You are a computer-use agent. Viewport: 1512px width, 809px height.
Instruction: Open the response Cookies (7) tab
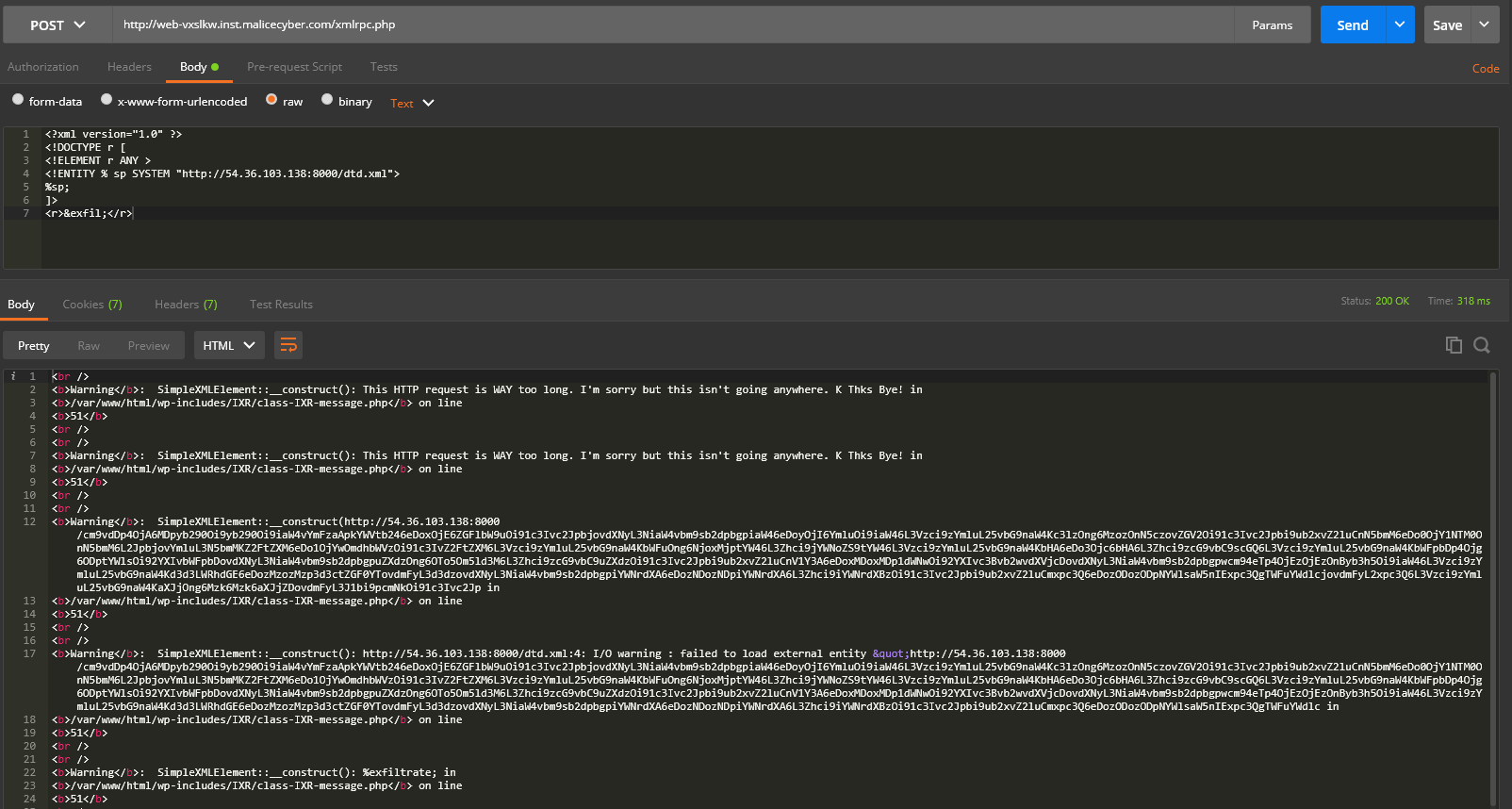point(92,305)
